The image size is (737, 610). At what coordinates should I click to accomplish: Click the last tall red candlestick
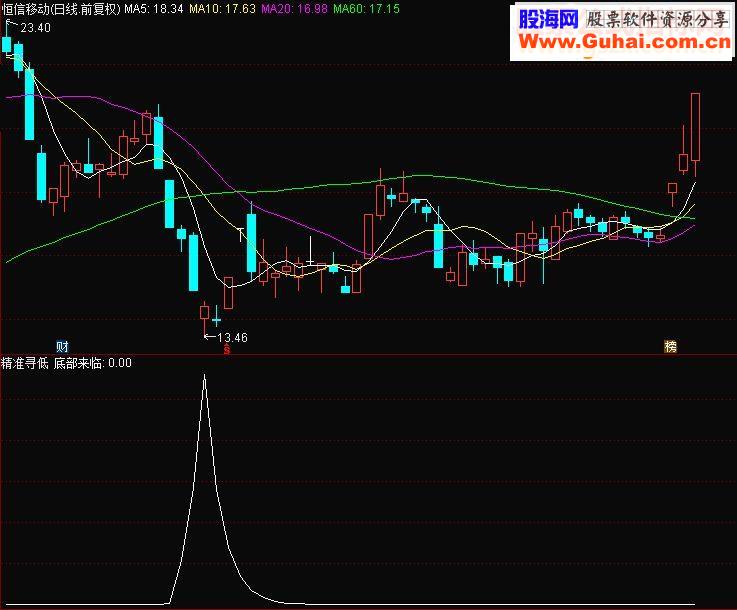pyautogui.click(x=695, y=134)
